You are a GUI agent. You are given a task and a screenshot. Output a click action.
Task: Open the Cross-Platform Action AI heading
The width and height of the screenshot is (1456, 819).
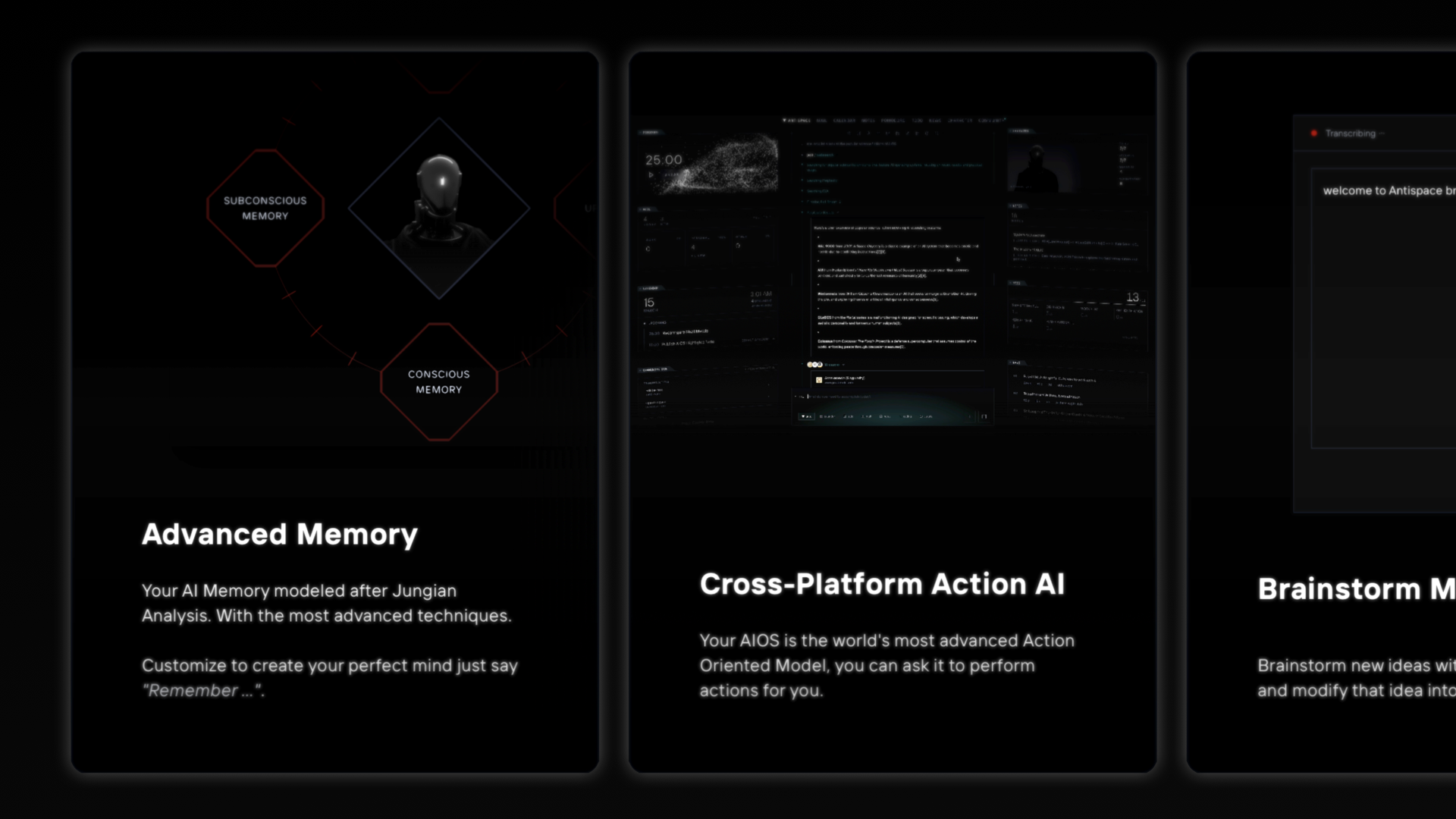pos(881,584)
